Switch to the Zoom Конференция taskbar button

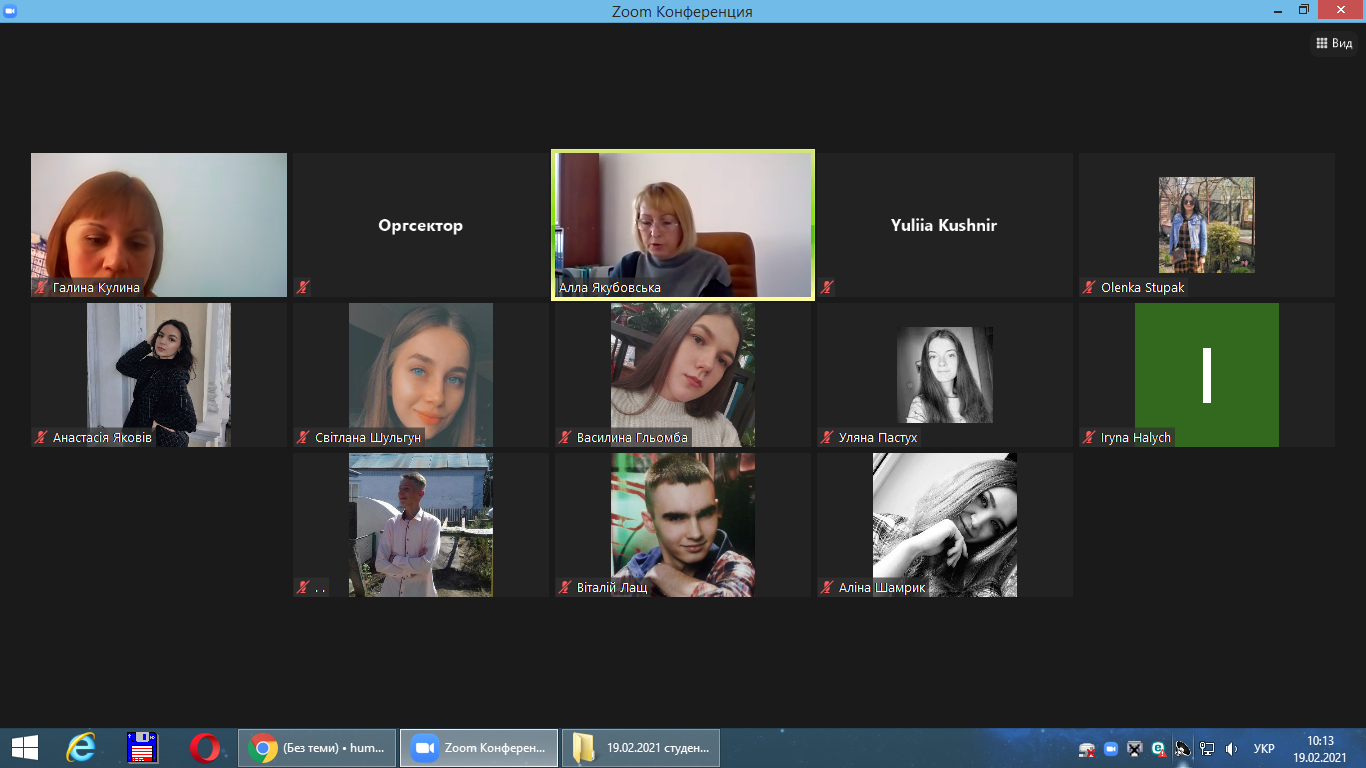(x=479, y=748)
